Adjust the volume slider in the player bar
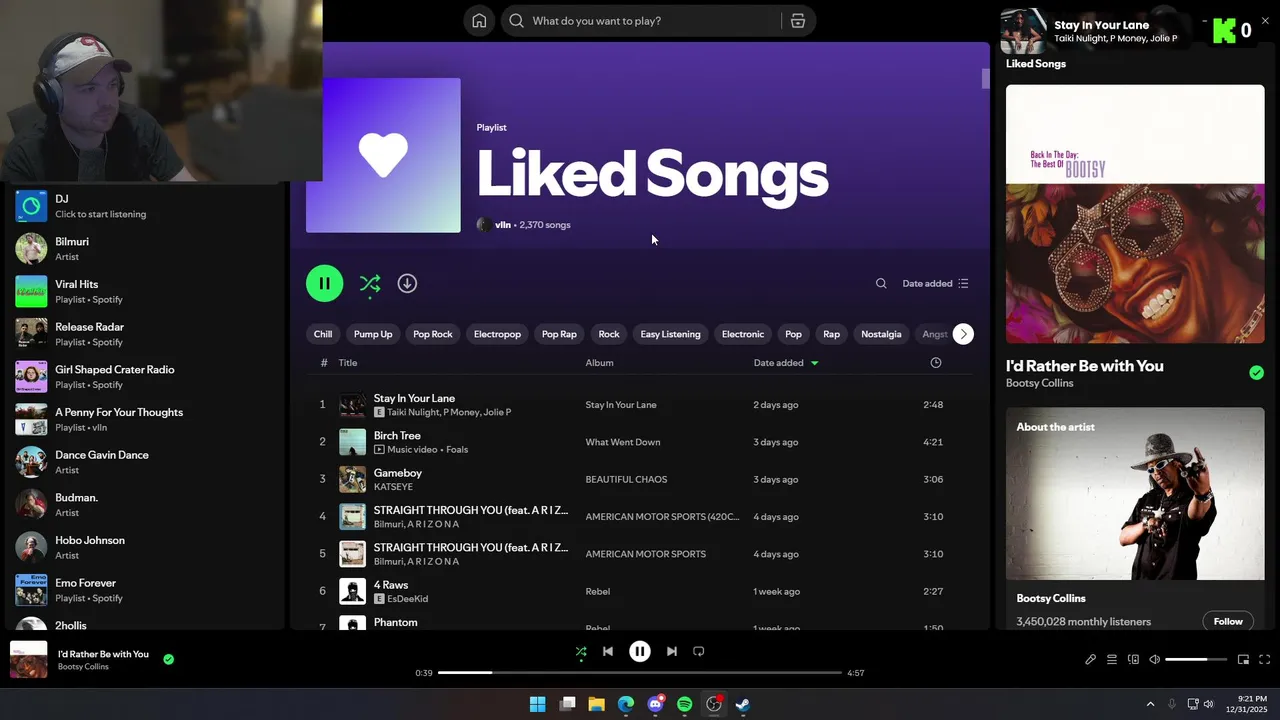1280x720 pixels. [1196, 659]
